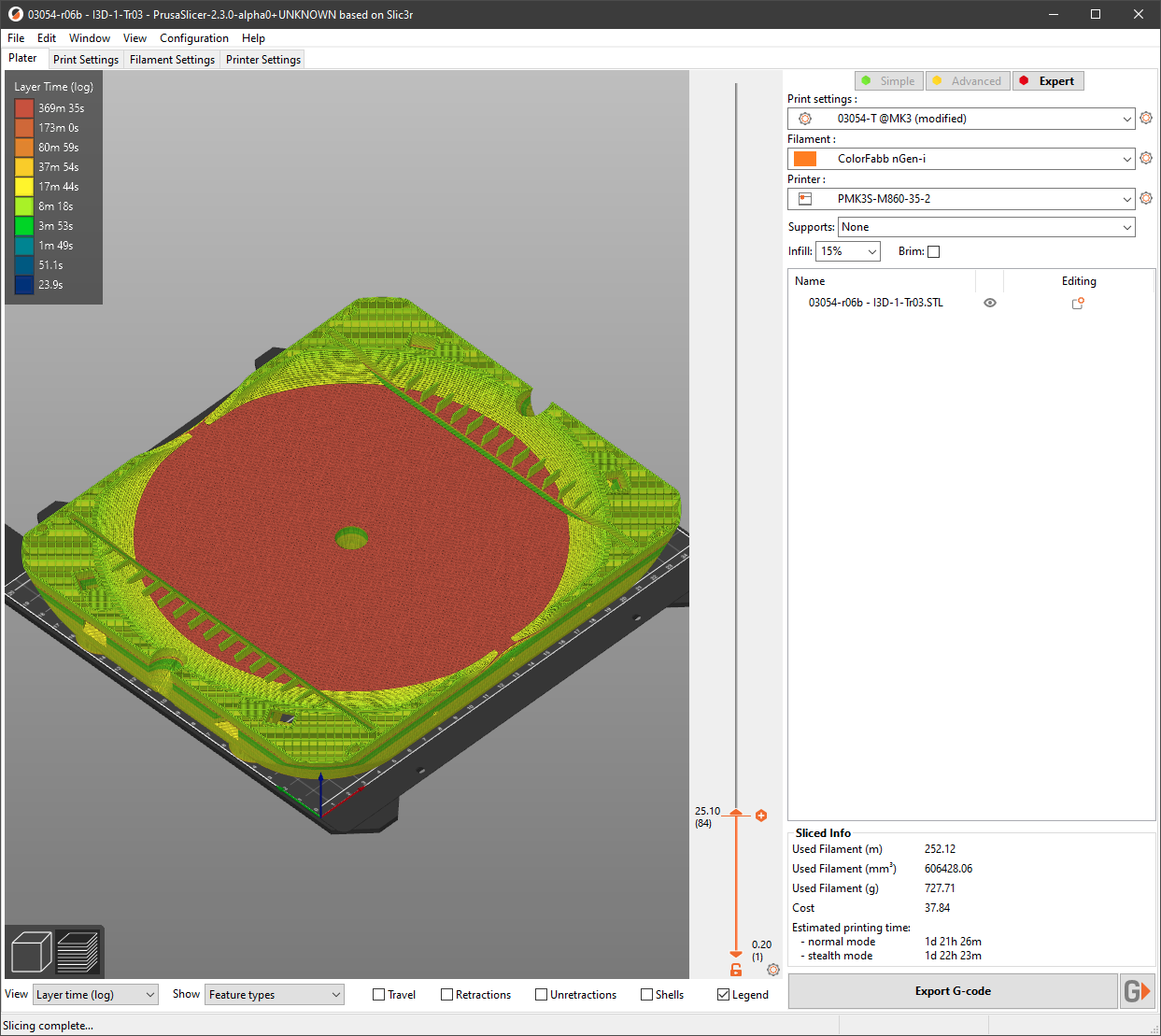Open Filament preset gear icon
The image size is (1161, 1036).
point(1146,159)
